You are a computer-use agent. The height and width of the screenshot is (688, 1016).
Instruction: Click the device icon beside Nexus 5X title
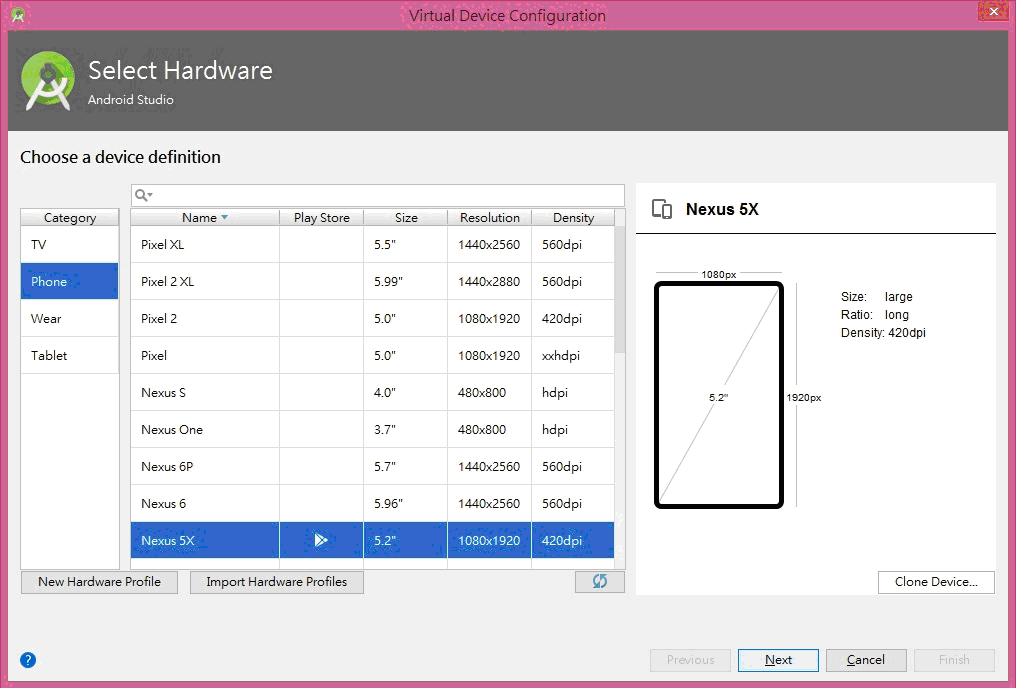pos(662,209)
